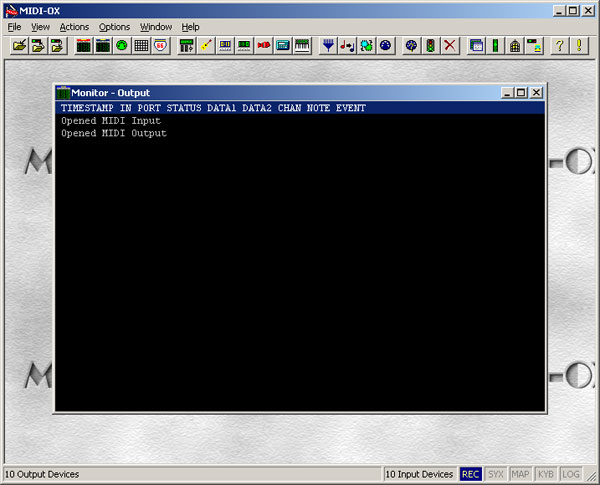600x485 pixels.
Task: Maximize the Monitor - Output window
Action: [x=521, y=93]
